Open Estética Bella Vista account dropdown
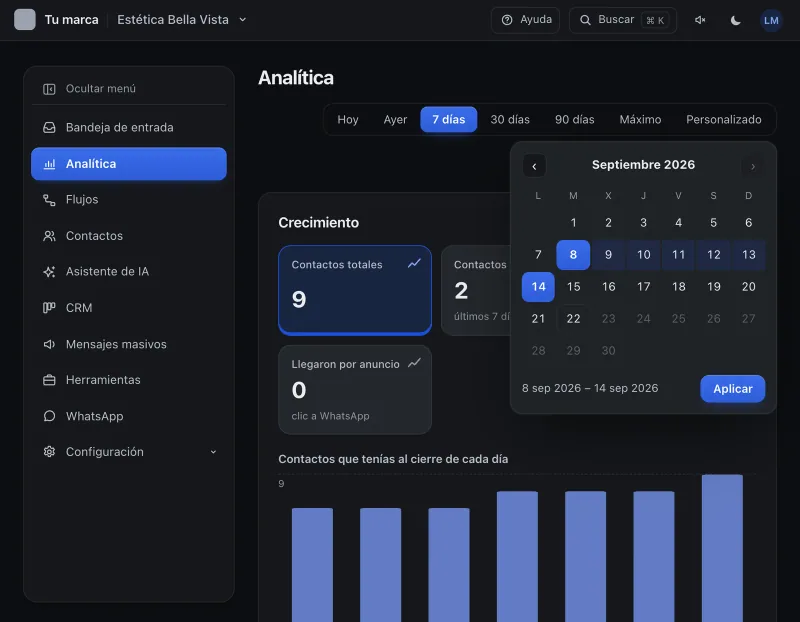The image size is (800, 622). click(182, 20)
